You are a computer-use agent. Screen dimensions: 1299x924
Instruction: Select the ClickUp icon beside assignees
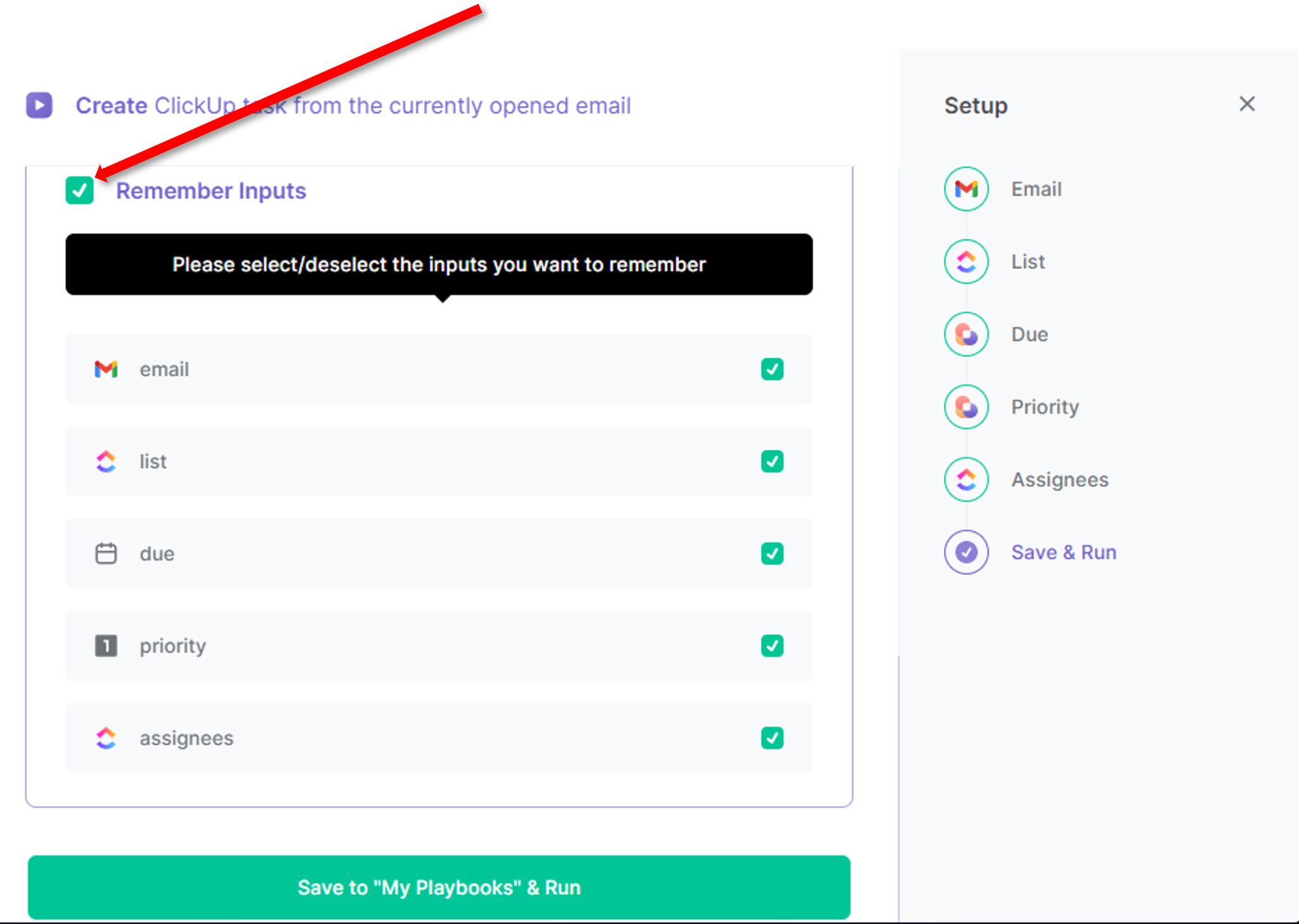point(107,738)
